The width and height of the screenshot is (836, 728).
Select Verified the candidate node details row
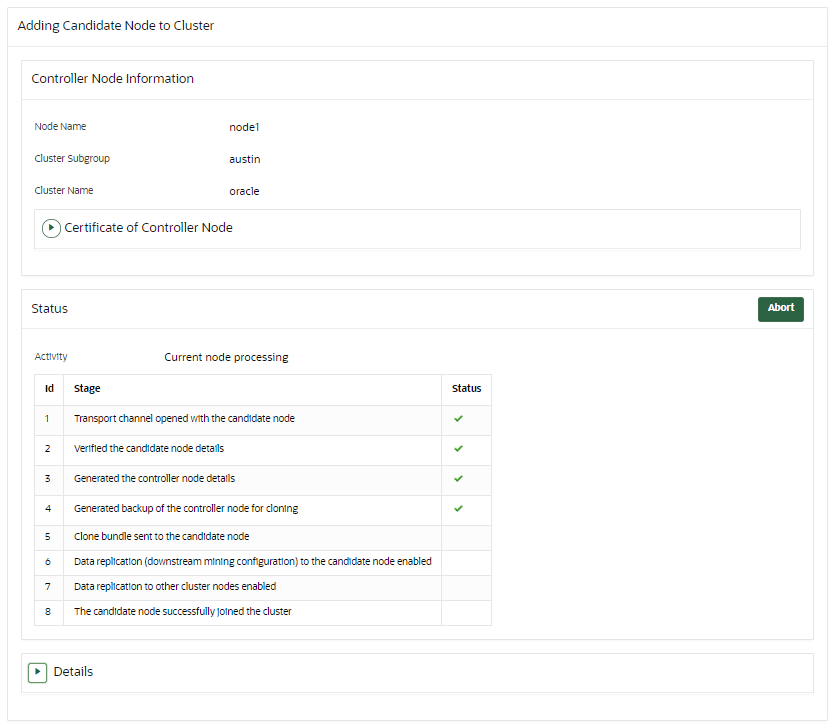click(263, 450)
